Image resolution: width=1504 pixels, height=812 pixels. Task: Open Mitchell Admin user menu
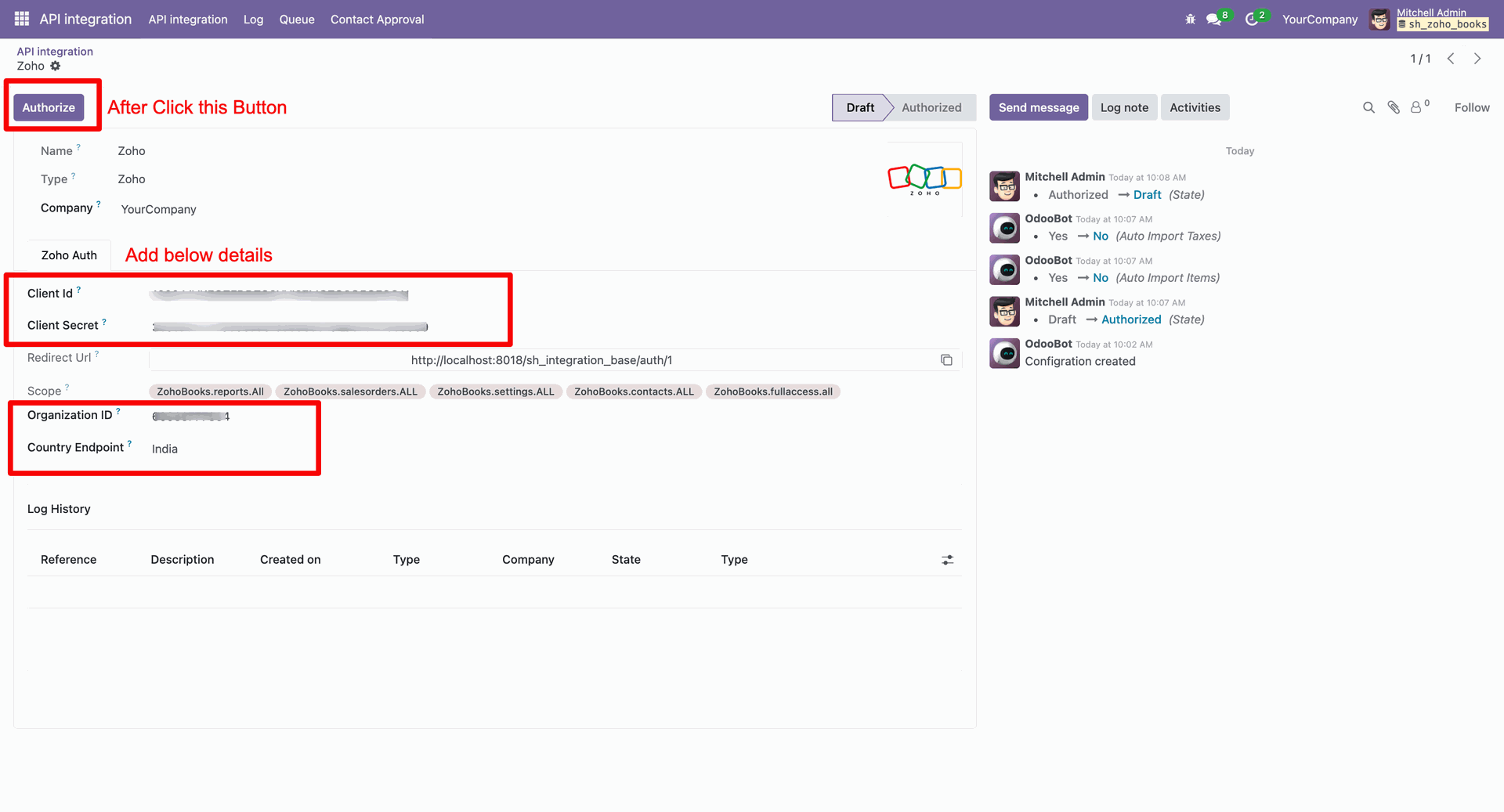1430,19
